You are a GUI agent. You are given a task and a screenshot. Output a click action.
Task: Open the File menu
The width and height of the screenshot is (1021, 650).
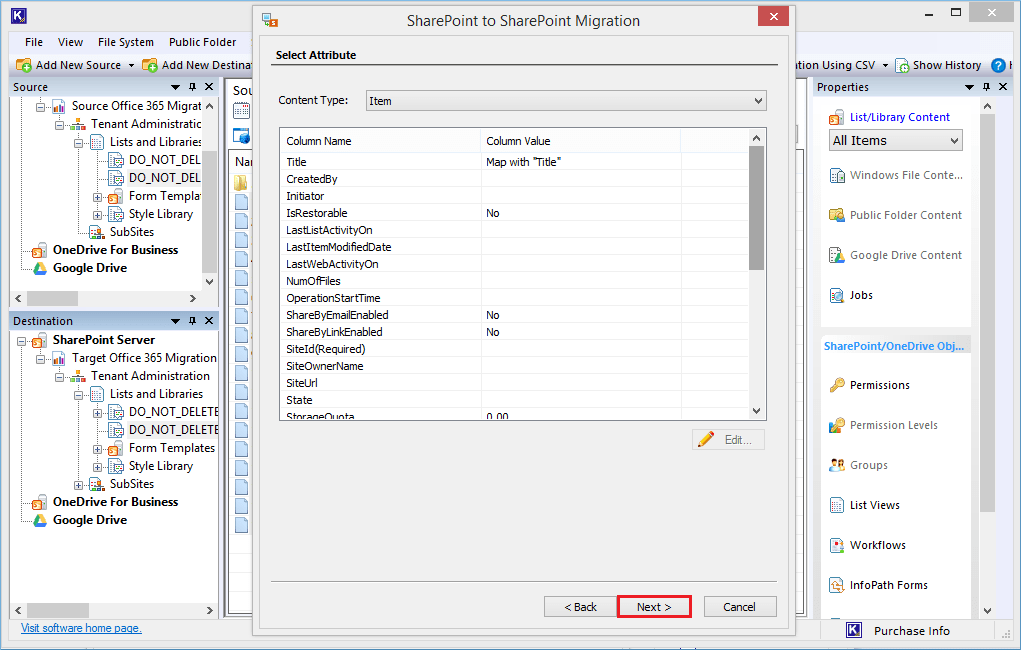[34, 42]
